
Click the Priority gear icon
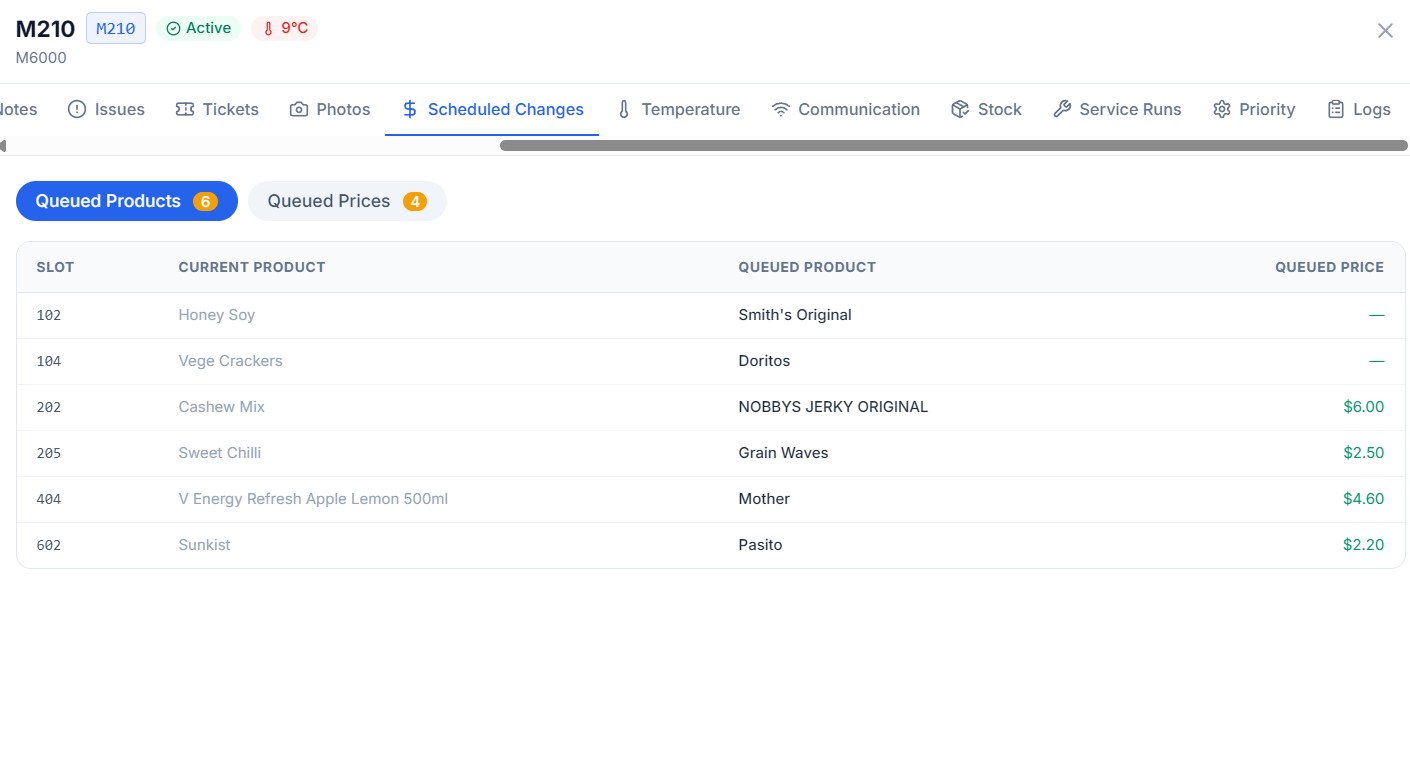(x=1222, y=109)
